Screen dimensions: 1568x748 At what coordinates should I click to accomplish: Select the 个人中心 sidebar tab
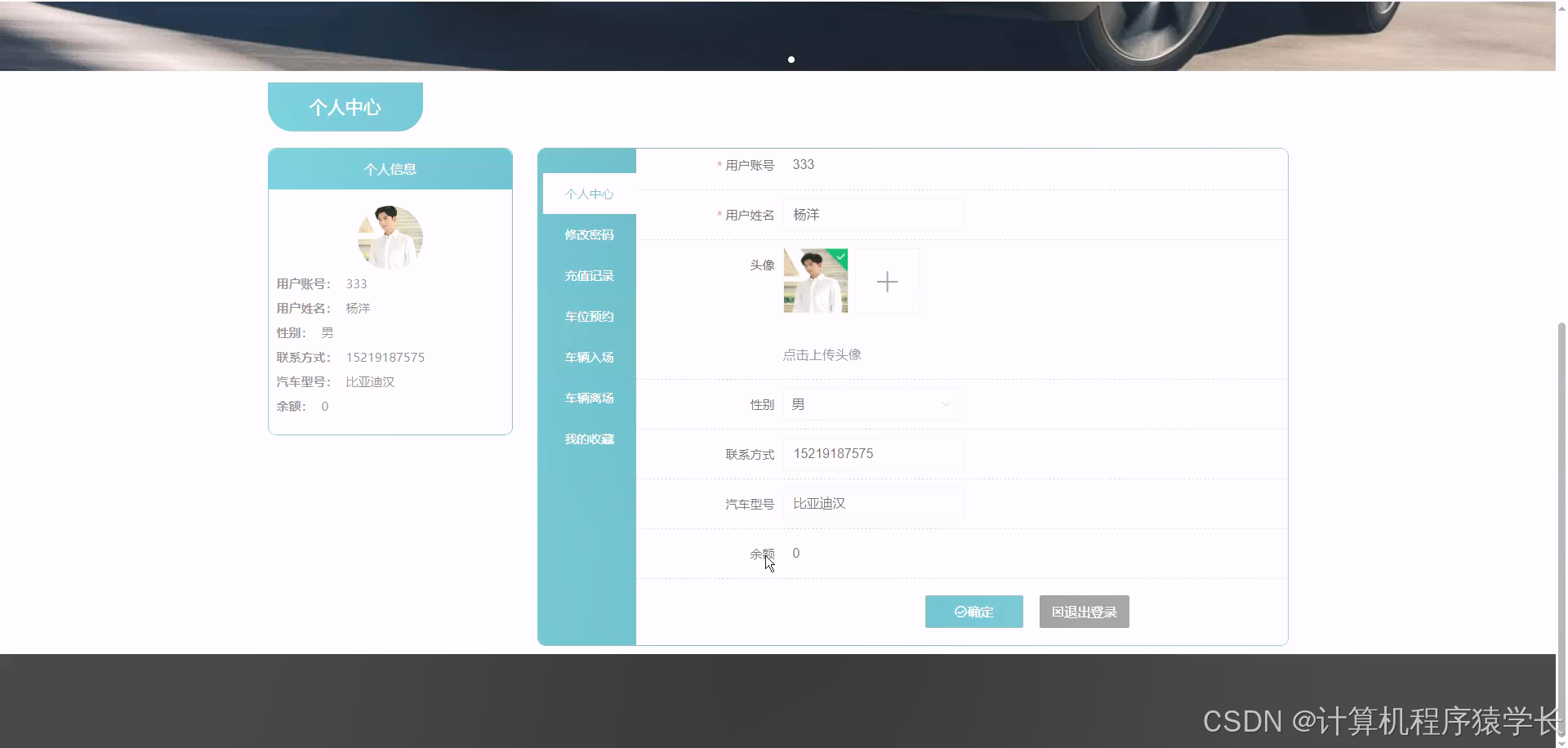pos(589,194)
